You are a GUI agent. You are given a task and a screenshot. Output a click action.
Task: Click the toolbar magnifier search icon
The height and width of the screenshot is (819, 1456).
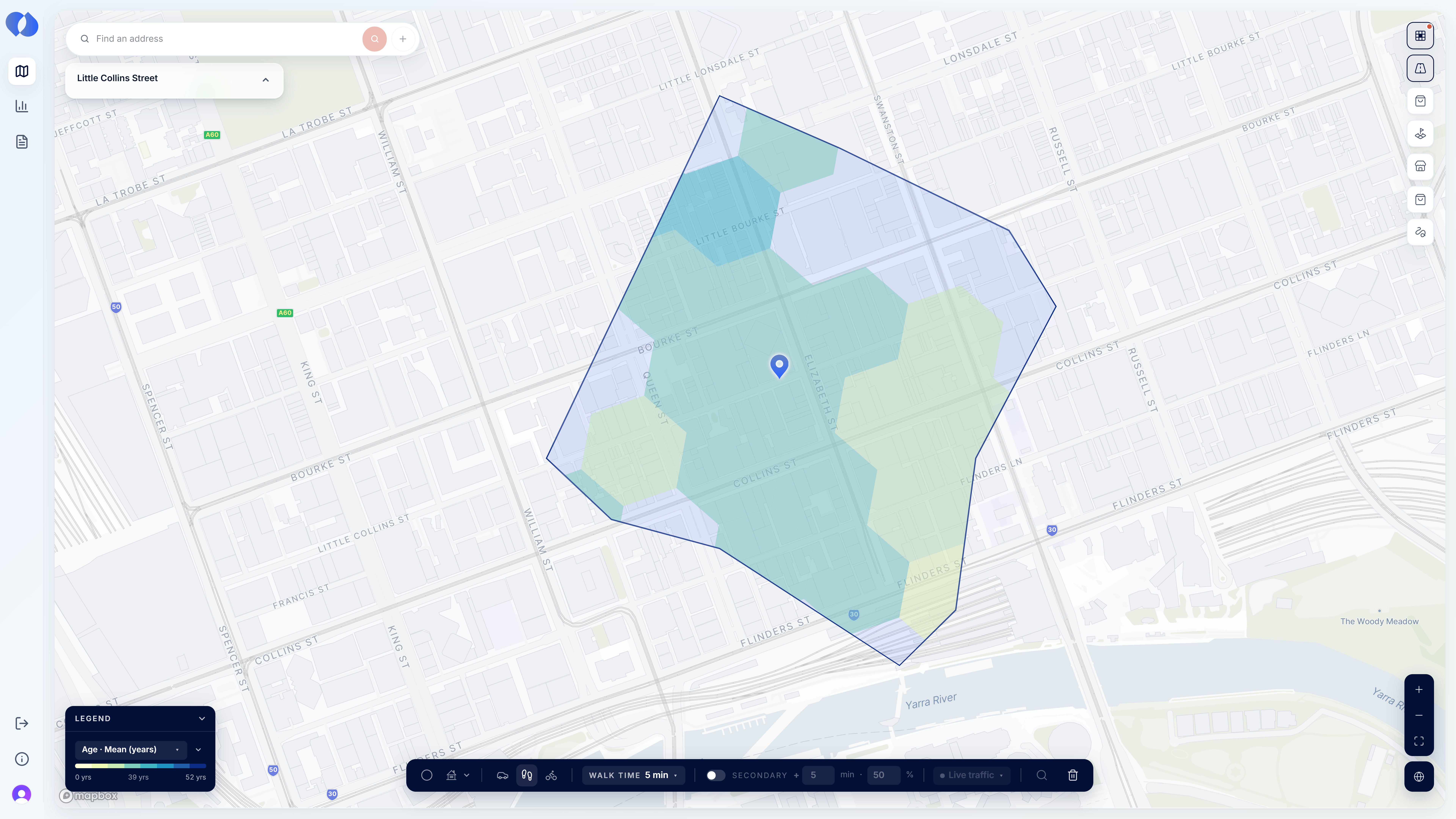(1042, 775)
